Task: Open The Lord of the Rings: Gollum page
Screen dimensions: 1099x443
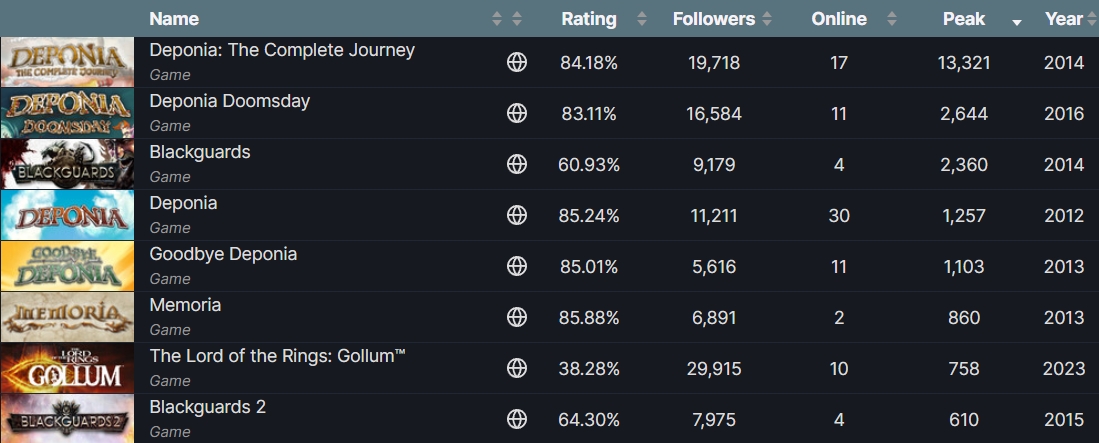Action: (x=277, y=356)
